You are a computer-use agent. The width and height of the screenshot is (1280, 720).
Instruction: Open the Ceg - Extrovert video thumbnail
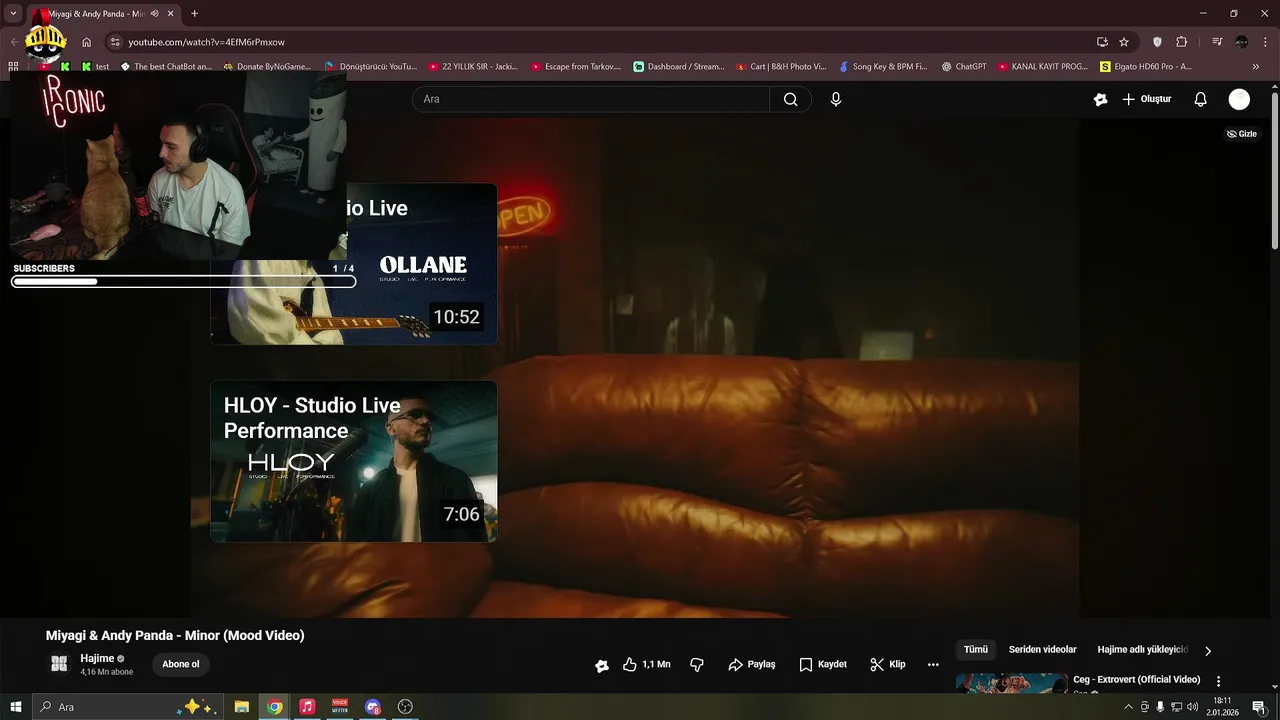(1012, 683)
